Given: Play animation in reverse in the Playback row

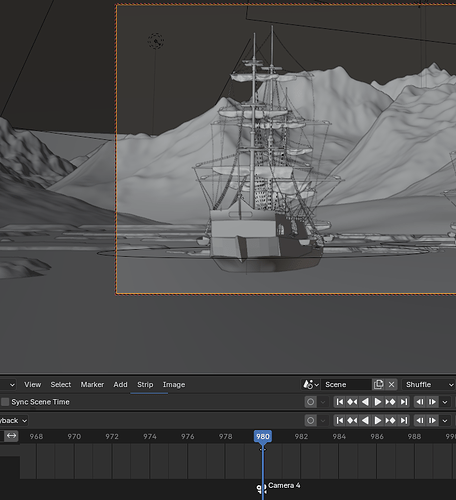Looking at the screenshot, I should [x=365, y=421].
